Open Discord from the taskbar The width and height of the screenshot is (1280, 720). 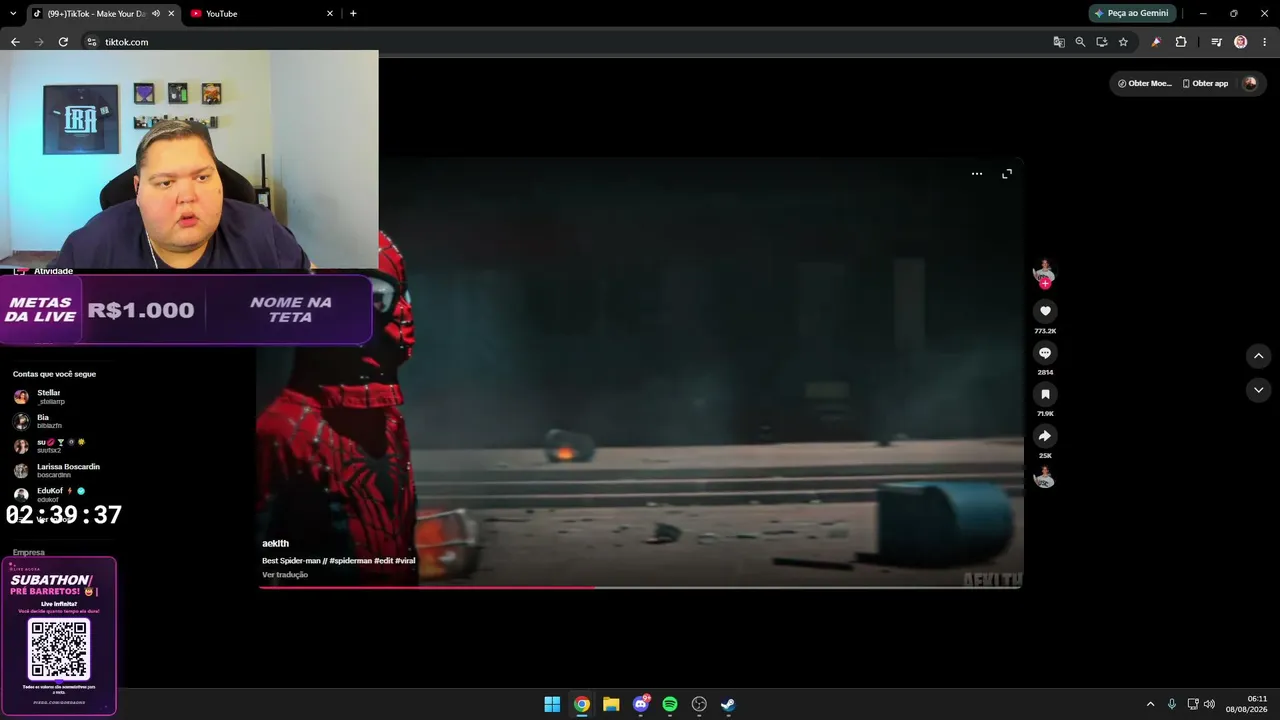tap(641, 704)
